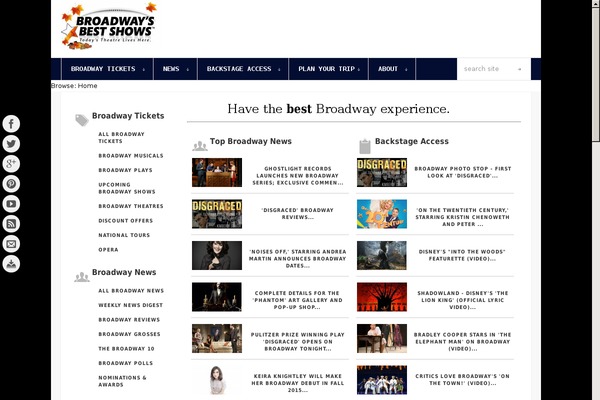Open the email envelope icon
The height and width of the screenshot is (400, 600).
(x=11, y=244)
